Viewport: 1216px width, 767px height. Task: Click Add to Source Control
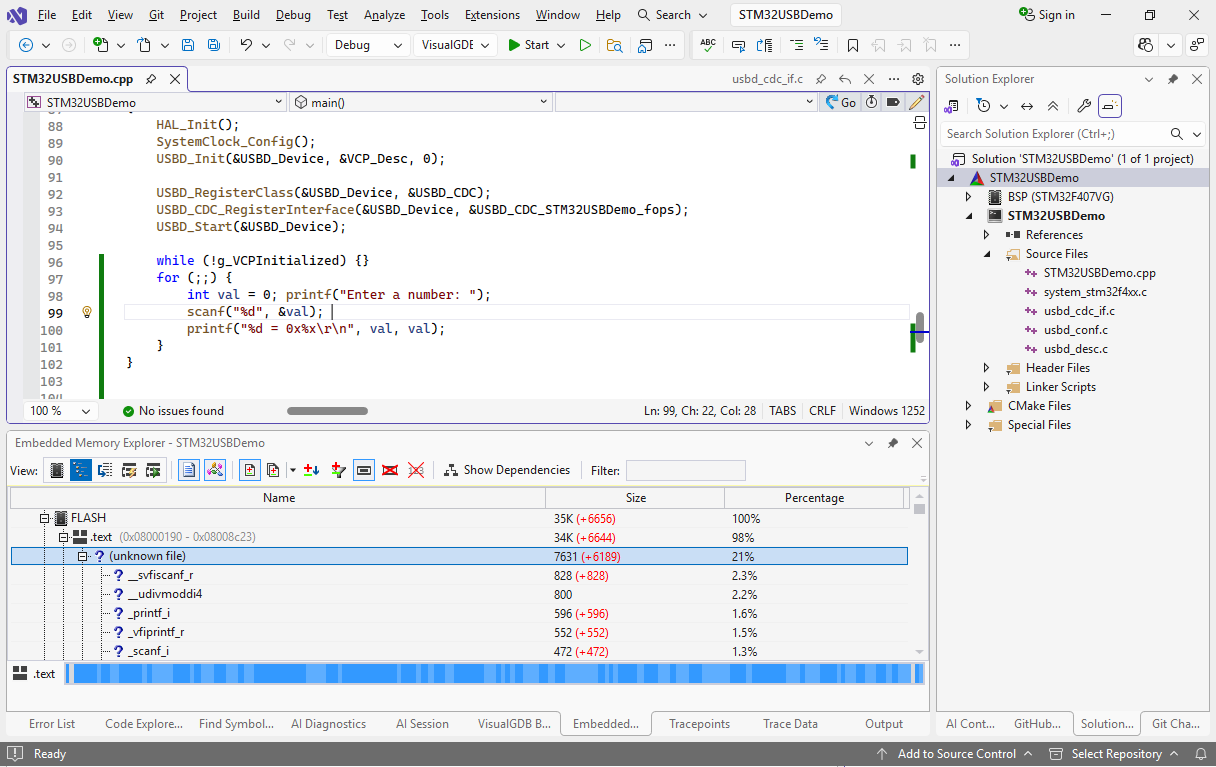click(x=956, y=754)
